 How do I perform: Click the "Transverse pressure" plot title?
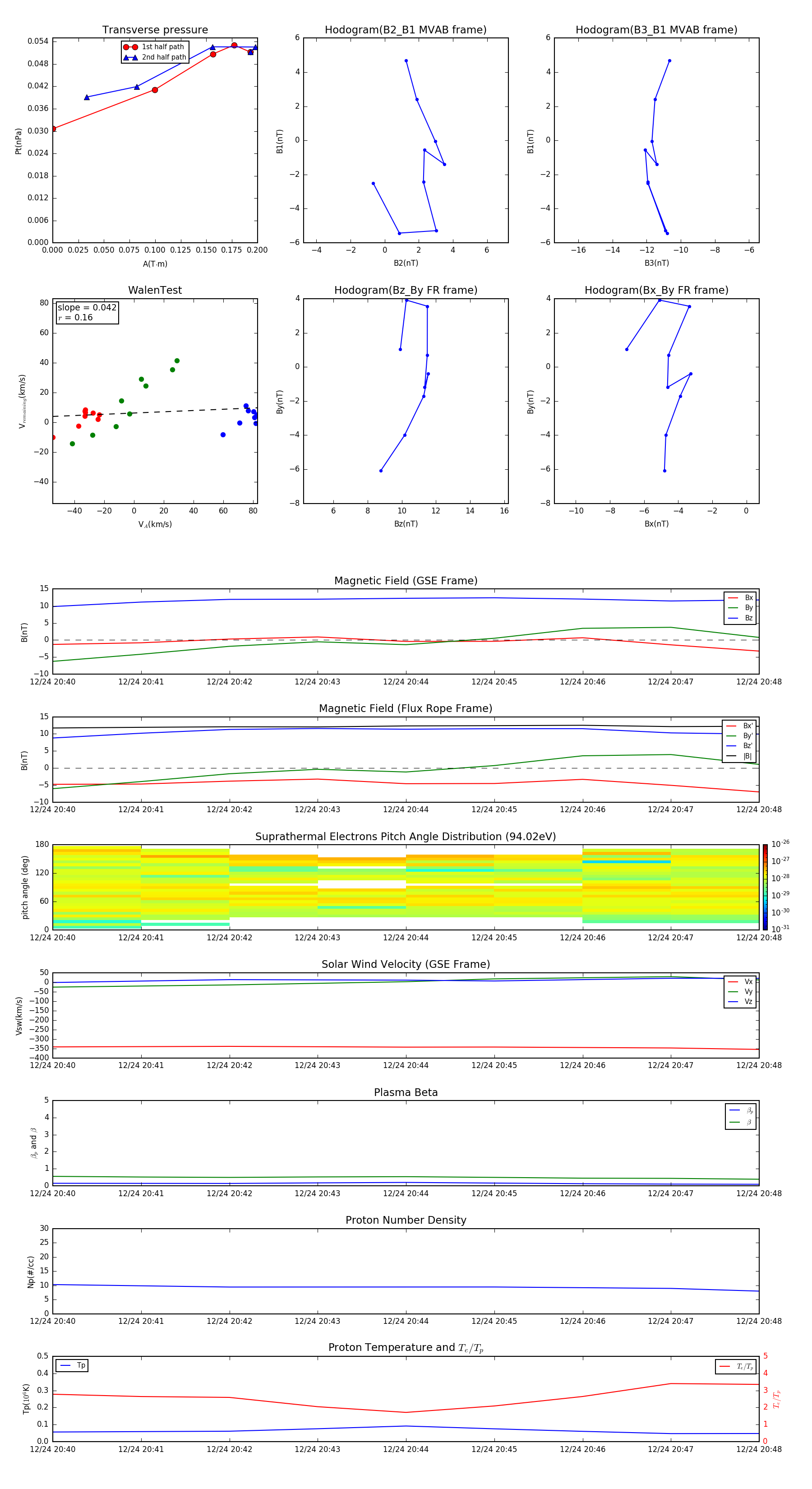(155, 30)
